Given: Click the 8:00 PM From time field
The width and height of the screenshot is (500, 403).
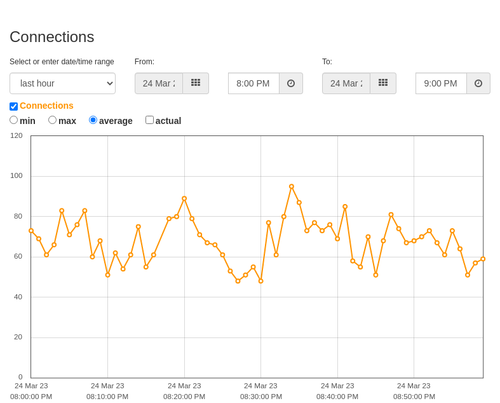Looking at the screenshot, I should tap(254, 83).
